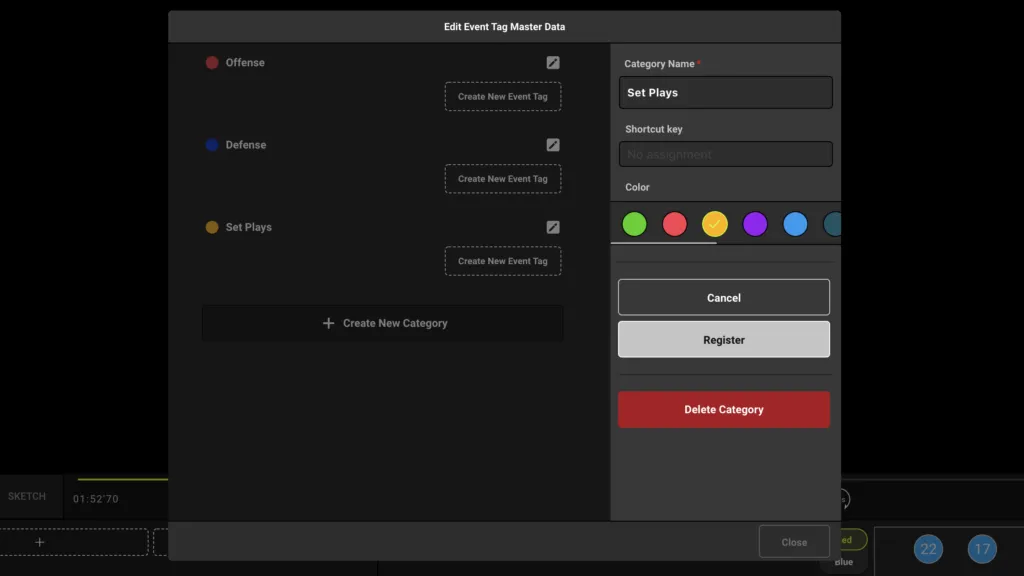Create new event tag under Defense

503,179
